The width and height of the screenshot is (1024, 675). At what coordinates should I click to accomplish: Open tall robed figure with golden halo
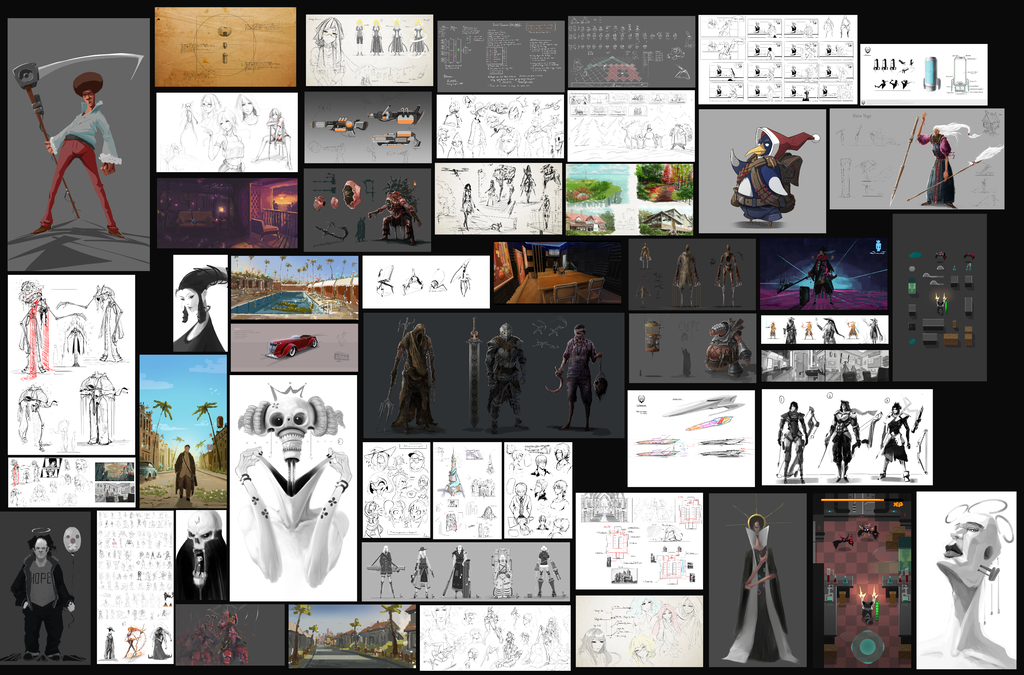[758, 580]
